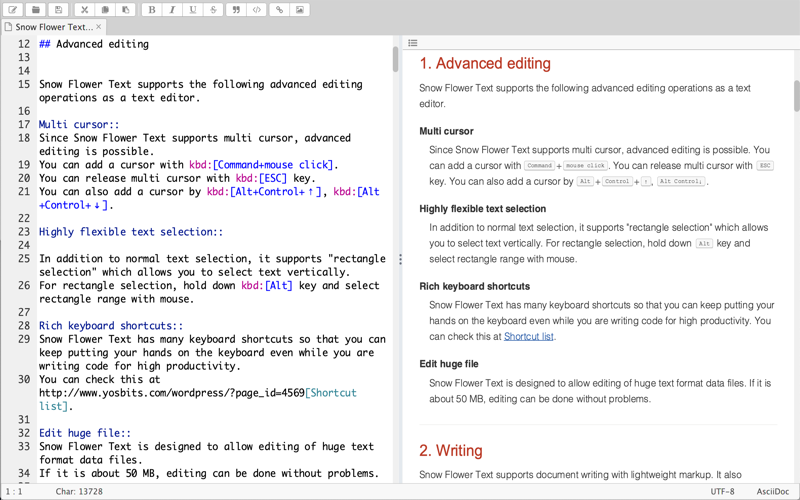The image size is (800, 500).
Task: Insert a hyperlink with link icon
Action: click(x=279, y=9)
